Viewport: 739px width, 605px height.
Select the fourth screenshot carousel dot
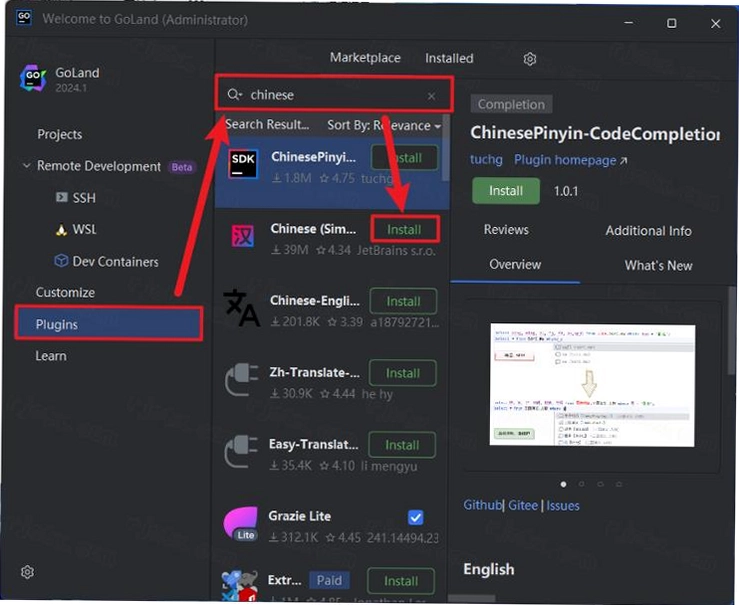(618, 484)
